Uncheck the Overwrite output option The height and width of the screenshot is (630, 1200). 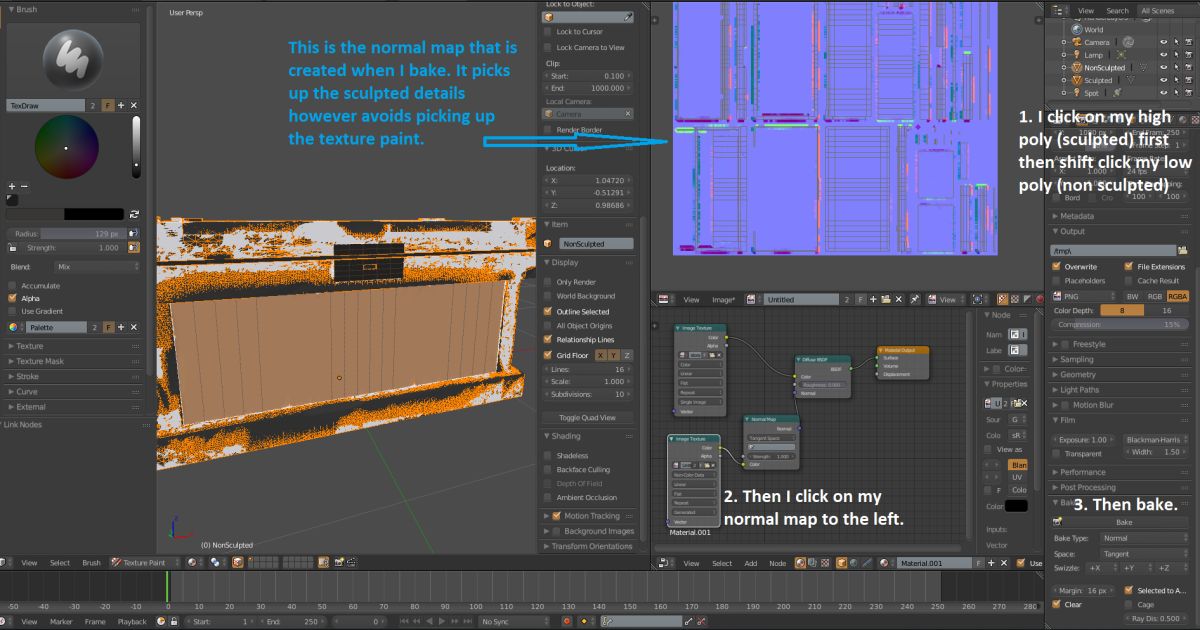coord(1057,267)
